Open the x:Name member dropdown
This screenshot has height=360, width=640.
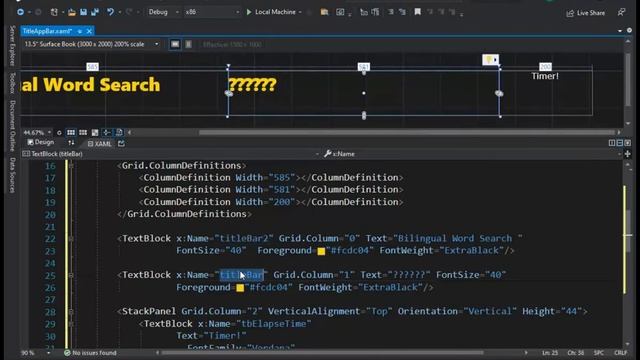point(472,154)
